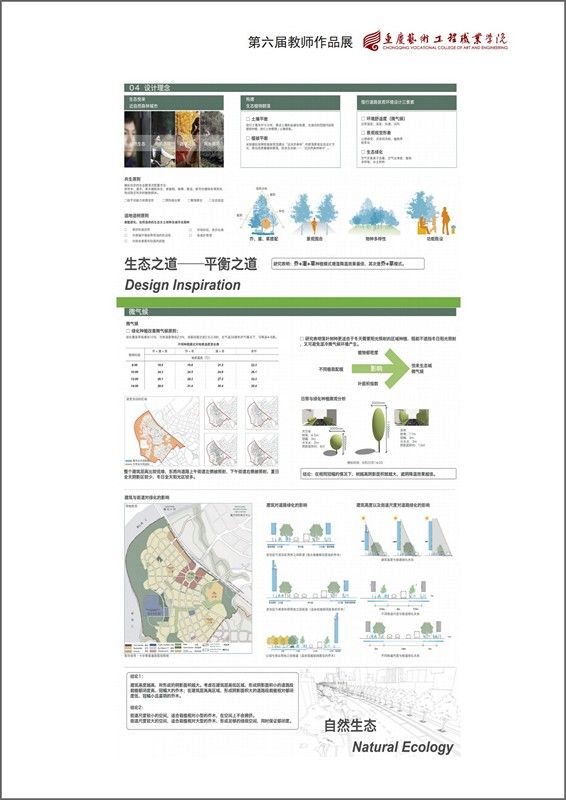This screenshot has width=566, height=800.
Task: Click the '不同植栽配植' label left of arrow
Action: (x=331, y=368)
